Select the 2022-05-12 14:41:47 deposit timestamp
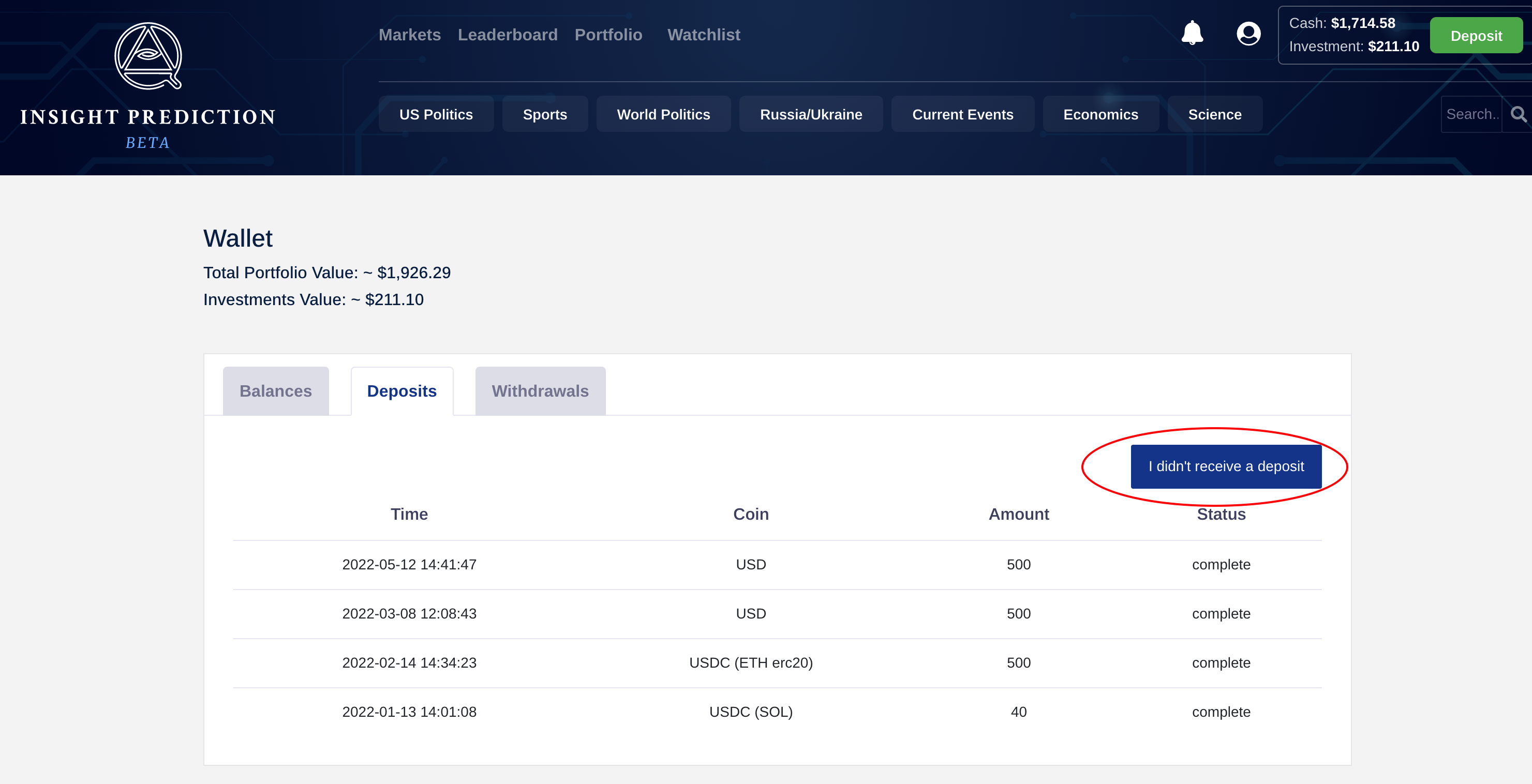Image resolution: width=1532 pixels, height=784 pixels. pos(409,565)
